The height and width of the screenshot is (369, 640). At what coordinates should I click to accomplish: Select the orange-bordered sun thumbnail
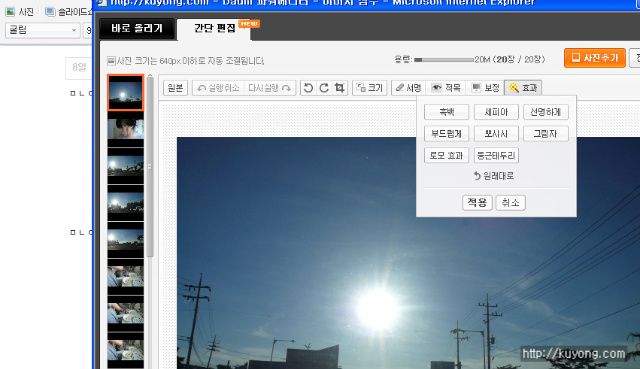[x=125, y=93]
